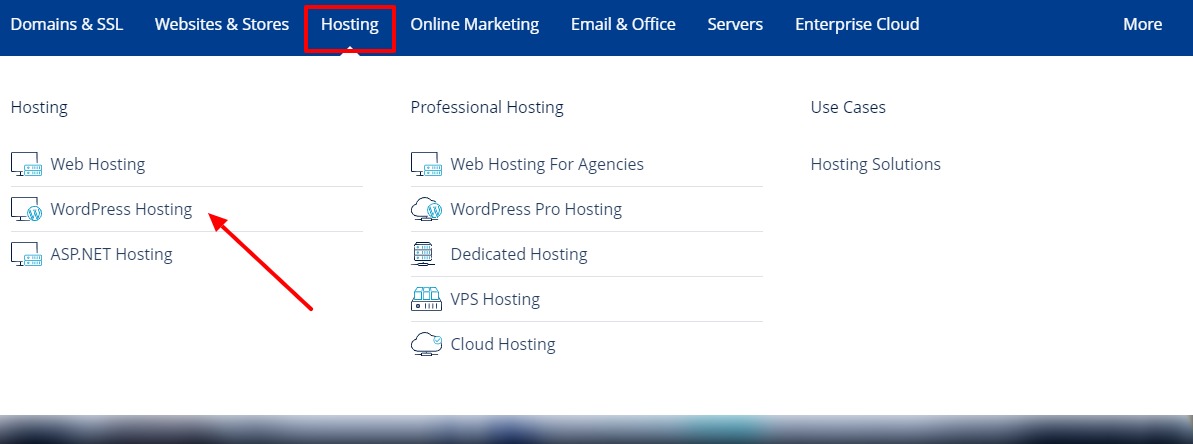Viewport: 1193px width, 444px height.
Task: Go to the WordPress Hosting link
Action: pos(121,209)
